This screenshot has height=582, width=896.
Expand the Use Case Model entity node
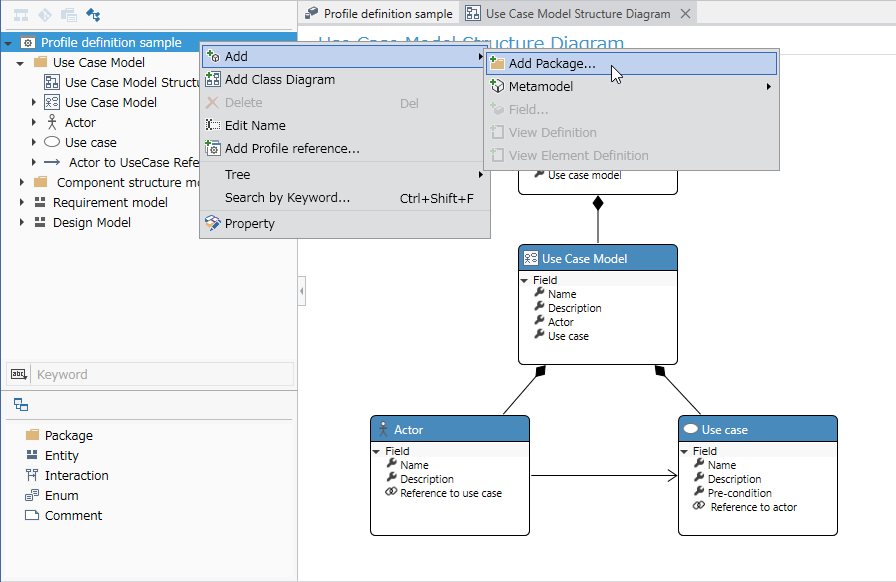point(34,102)
